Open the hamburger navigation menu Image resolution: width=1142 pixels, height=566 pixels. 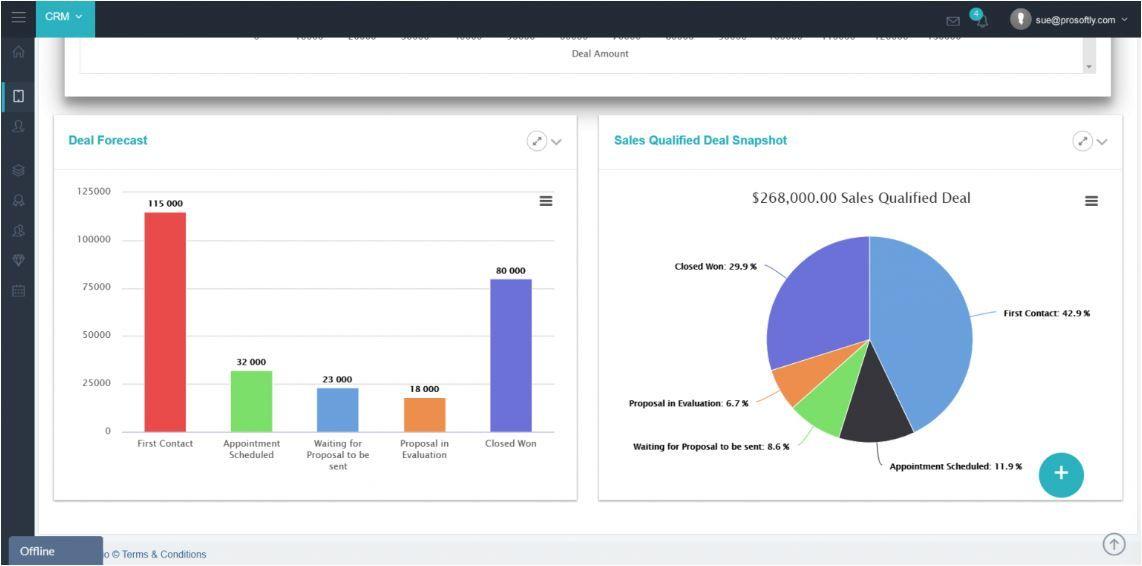[x=18, y=17]
